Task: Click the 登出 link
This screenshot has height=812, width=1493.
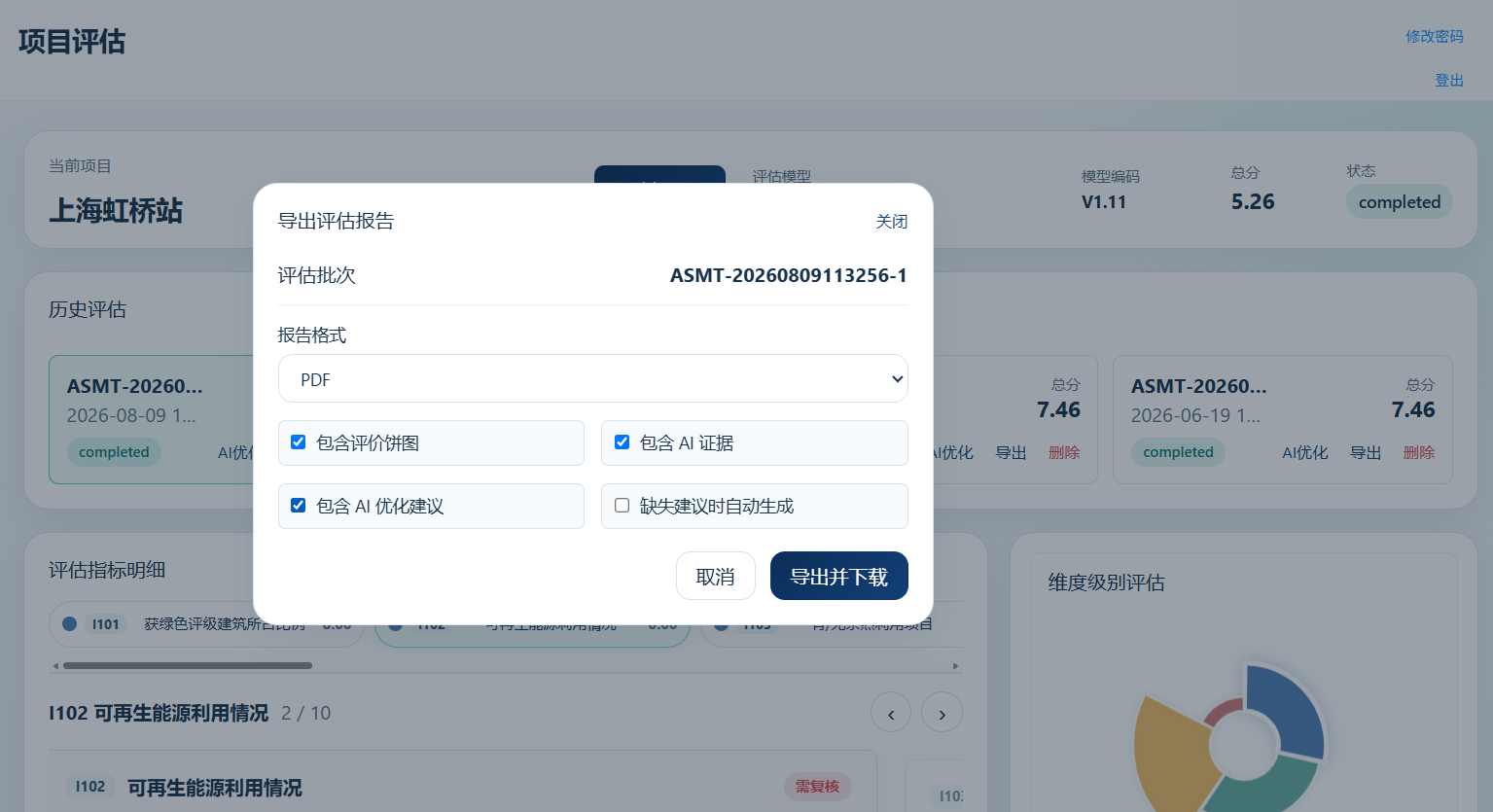Action: click(1449, 80)
